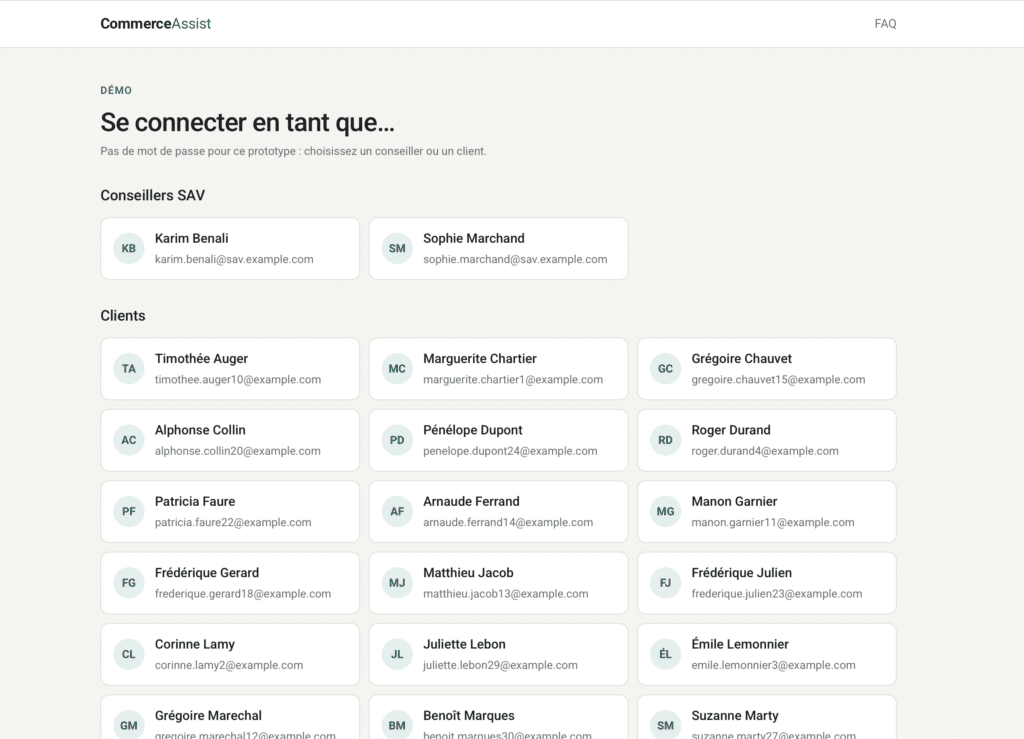Screen dimensions: 1024x739
Task: Connect as Corinne Lamy
Action: pyautogui.click(x=230, y=654)
